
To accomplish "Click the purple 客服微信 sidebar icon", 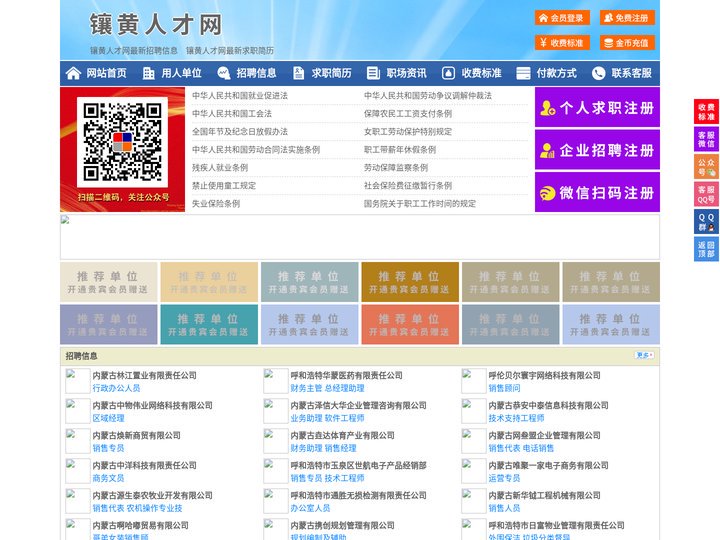I will click(x=706, y=139).
